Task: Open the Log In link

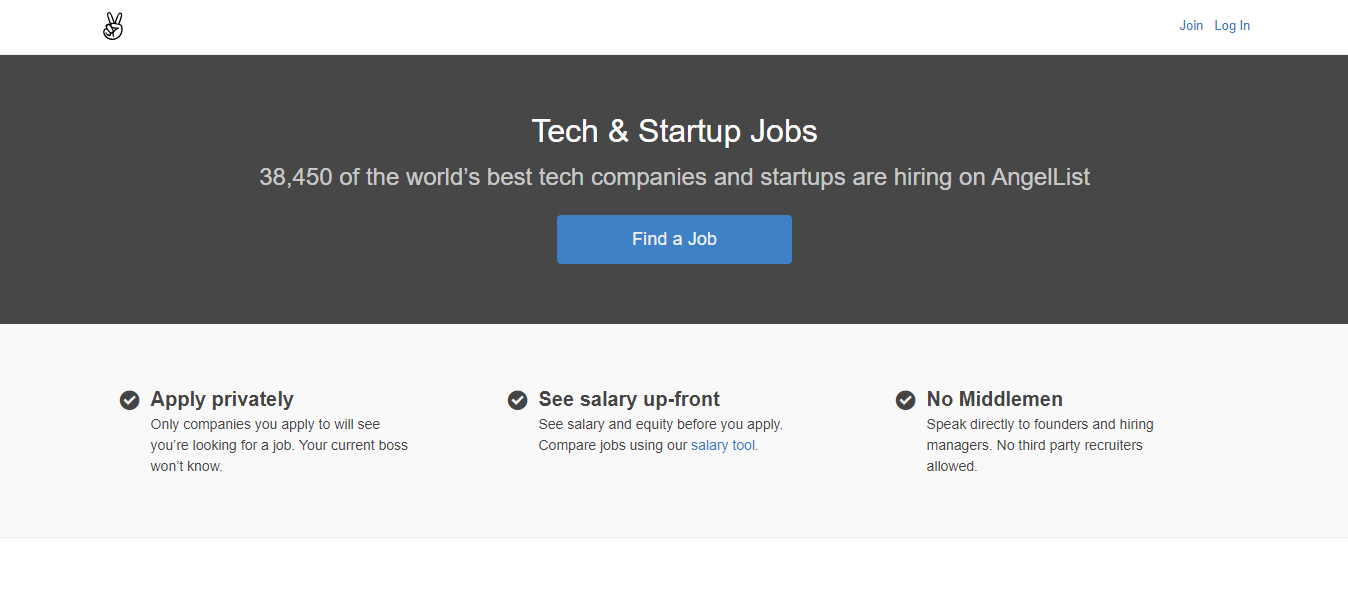Action: [1232, 26]
